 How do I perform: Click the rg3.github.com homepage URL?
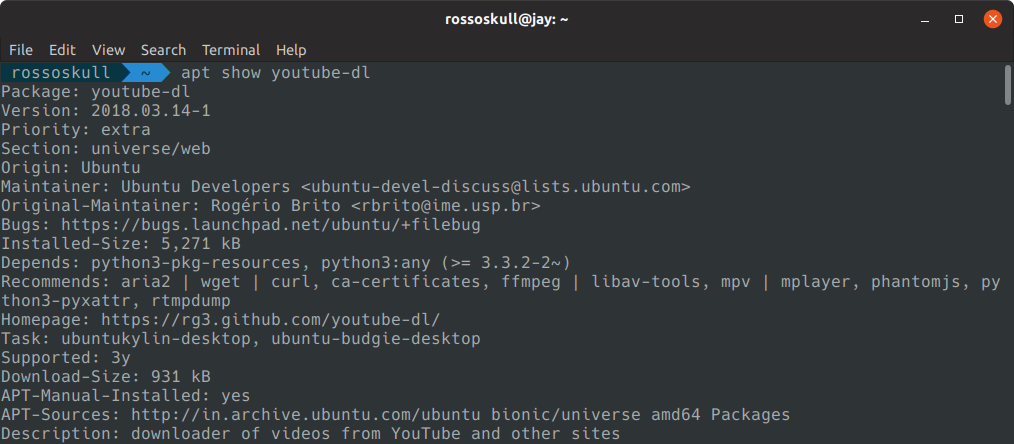[x=270, y=319]
